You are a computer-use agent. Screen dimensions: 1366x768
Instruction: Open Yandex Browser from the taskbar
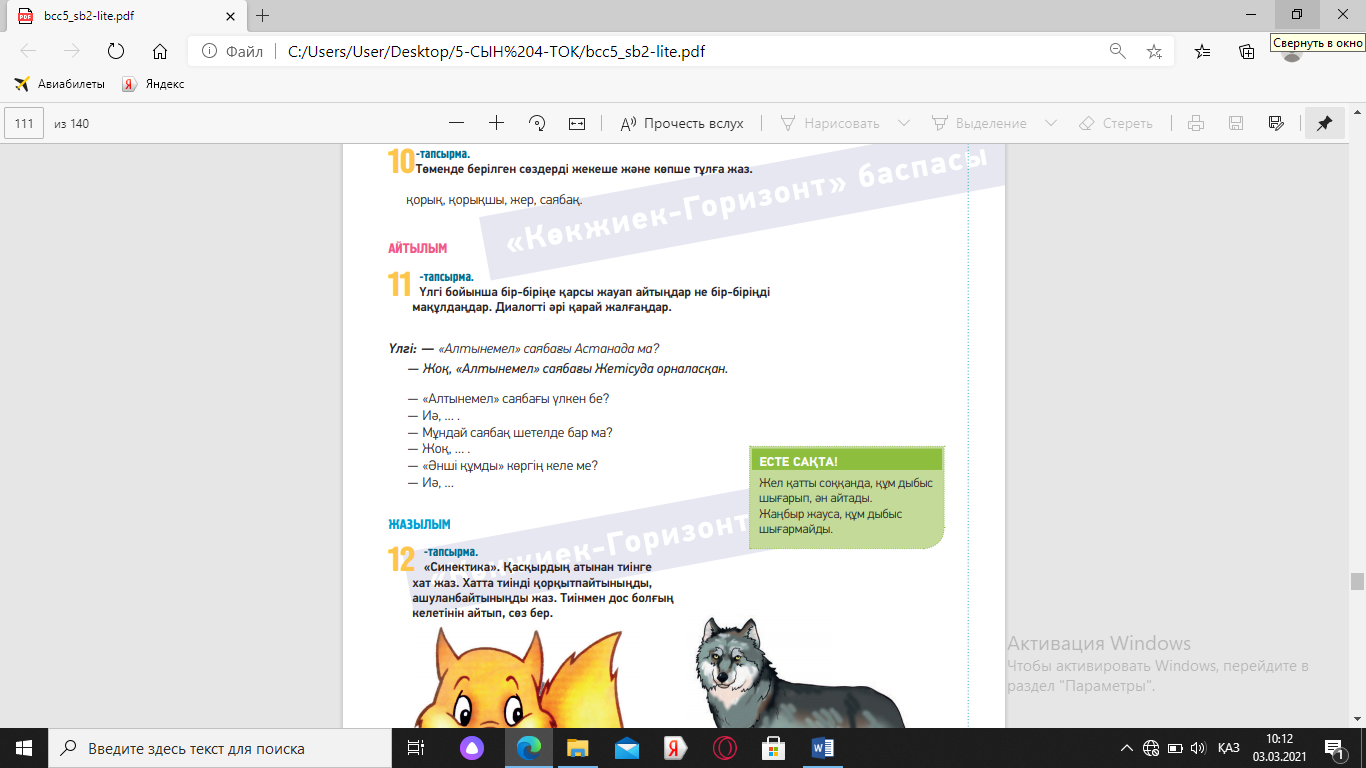point(676,748)
